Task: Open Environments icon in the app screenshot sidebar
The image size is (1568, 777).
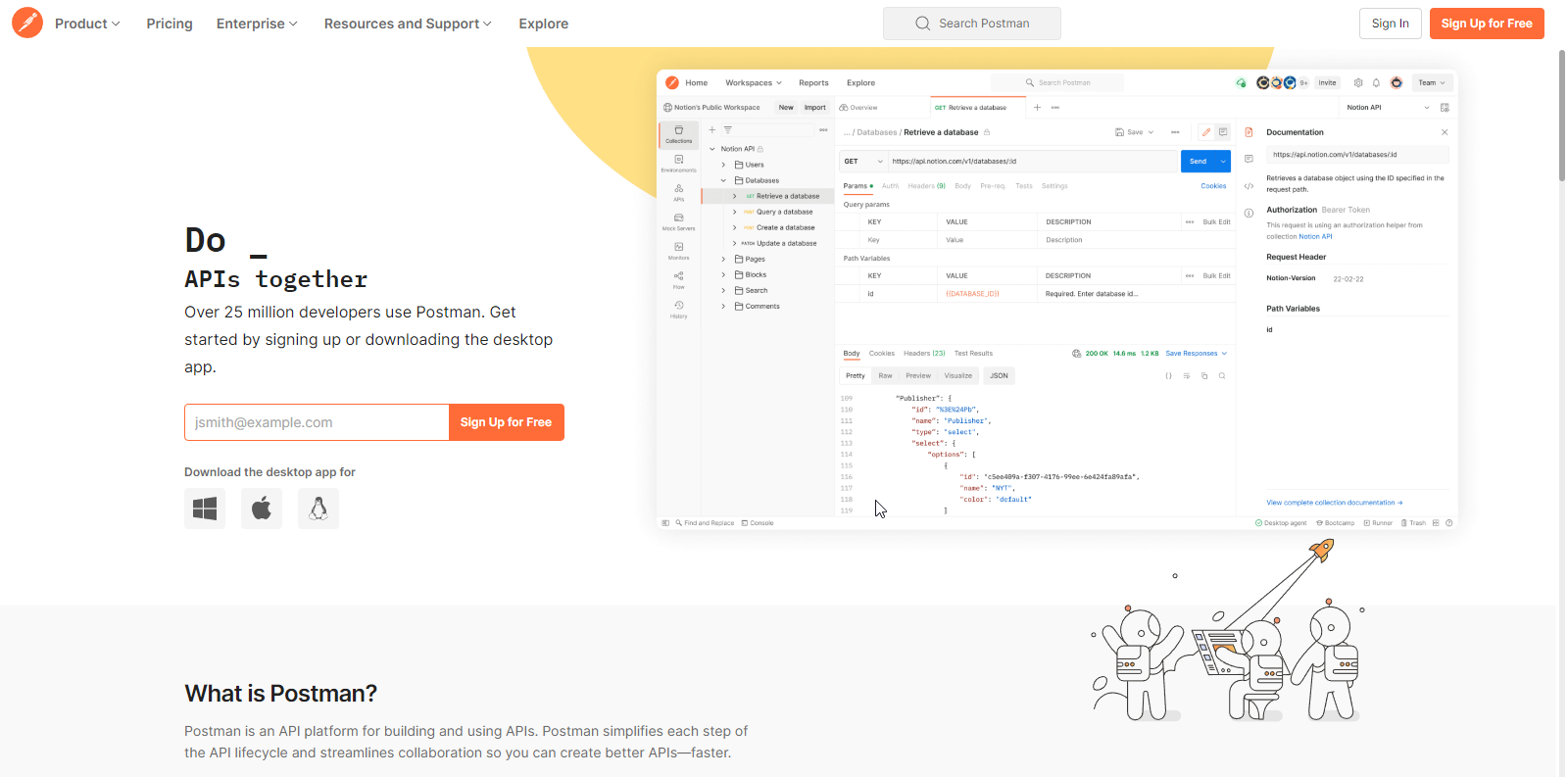Action: 679,164
